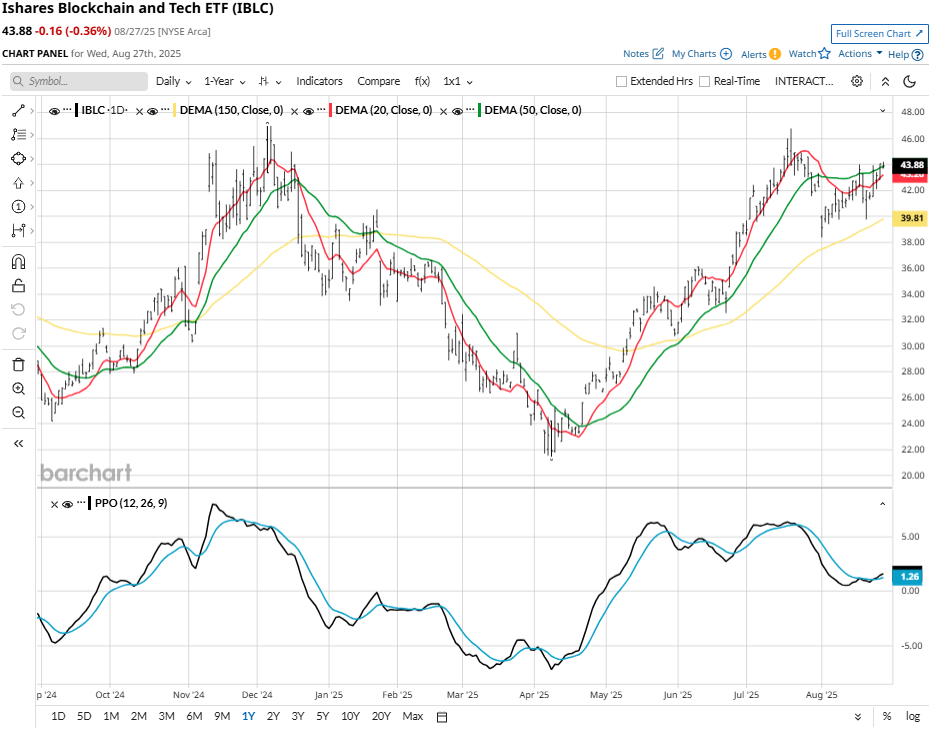949x737 pixels.
Task: Zoom out of the chart
Action: (x=18, y=413)
